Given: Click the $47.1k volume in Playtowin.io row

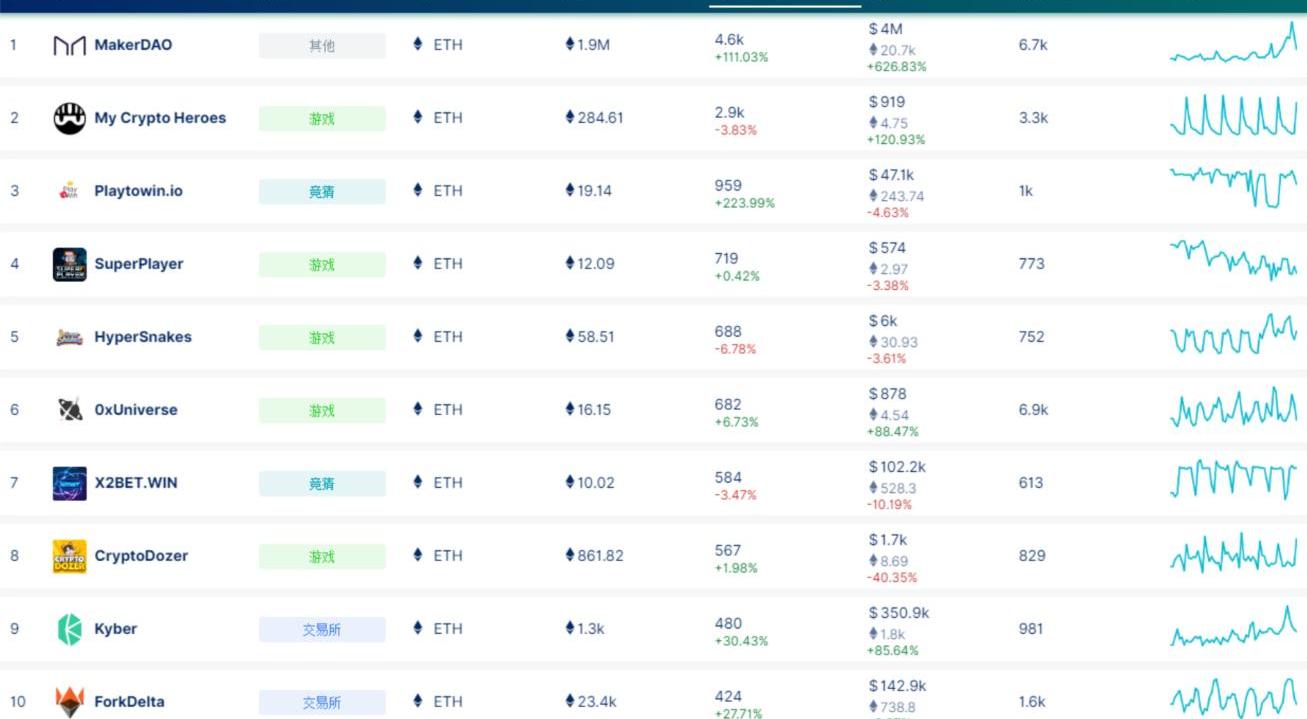Looking at the screenshot, I should tap(891, 175).
